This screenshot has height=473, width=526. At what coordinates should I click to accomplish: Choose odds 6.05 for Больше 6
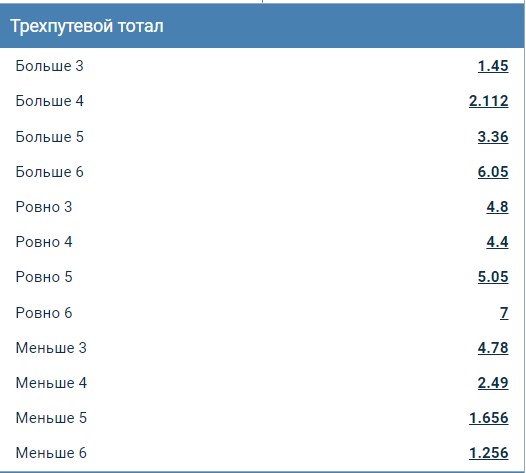(x=493, y=172)
